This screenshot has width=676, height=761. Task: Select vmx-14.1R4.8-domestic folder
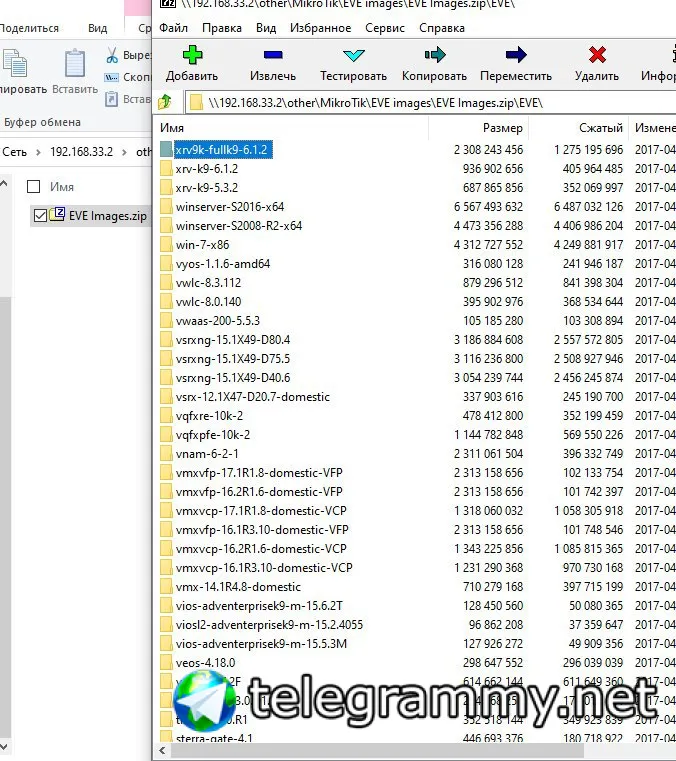[238, 587]
